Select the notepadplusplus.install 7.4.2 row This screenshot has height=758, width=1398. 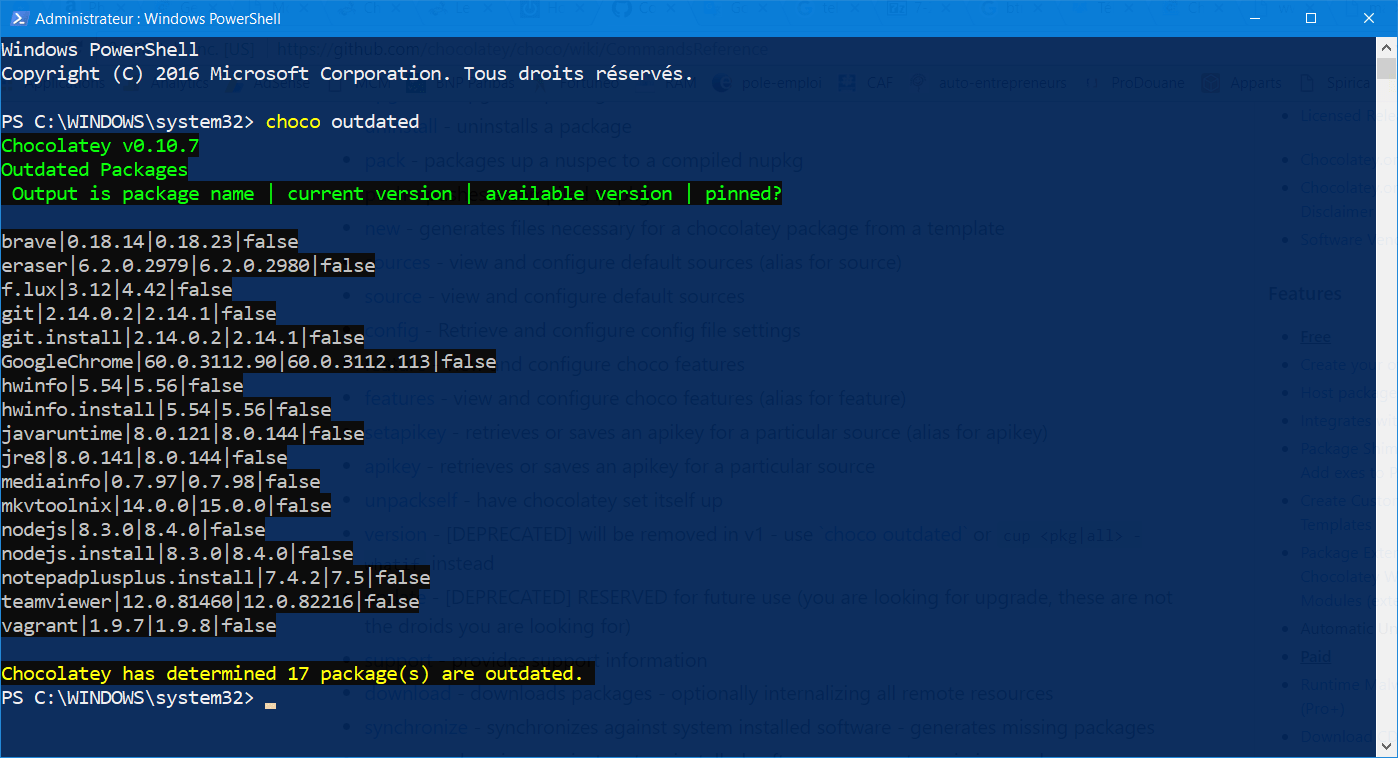point(216,578)
